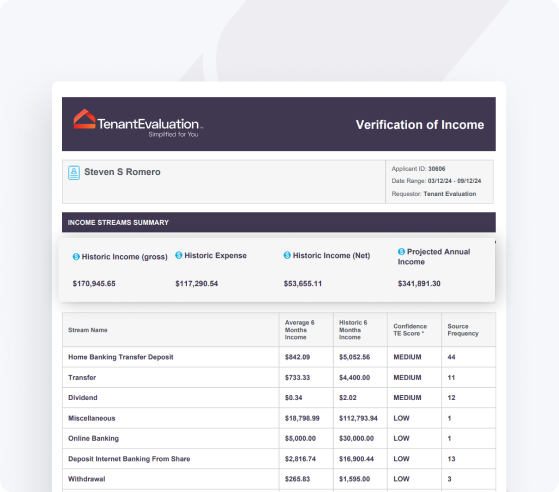
Task: Click Applicant ID value 30606
Action: (436, 169)
